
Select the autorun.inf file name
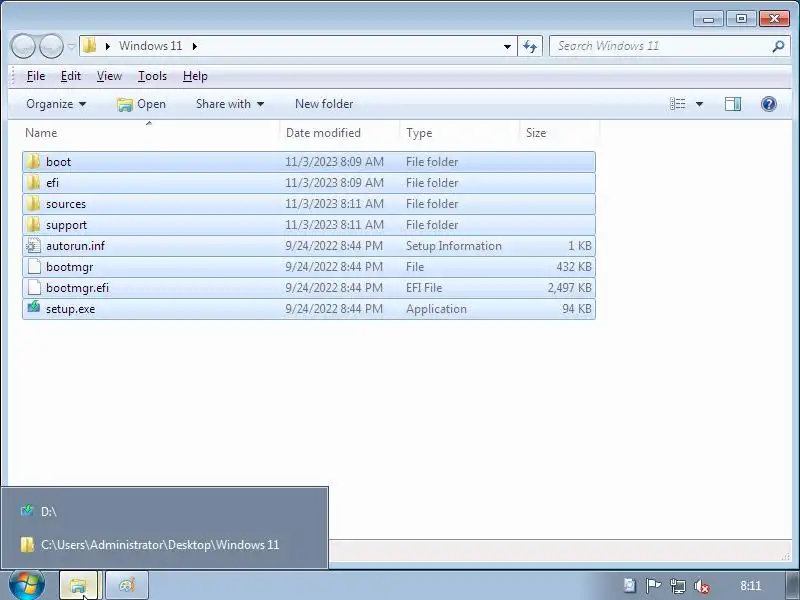click(x=76, y=246)
